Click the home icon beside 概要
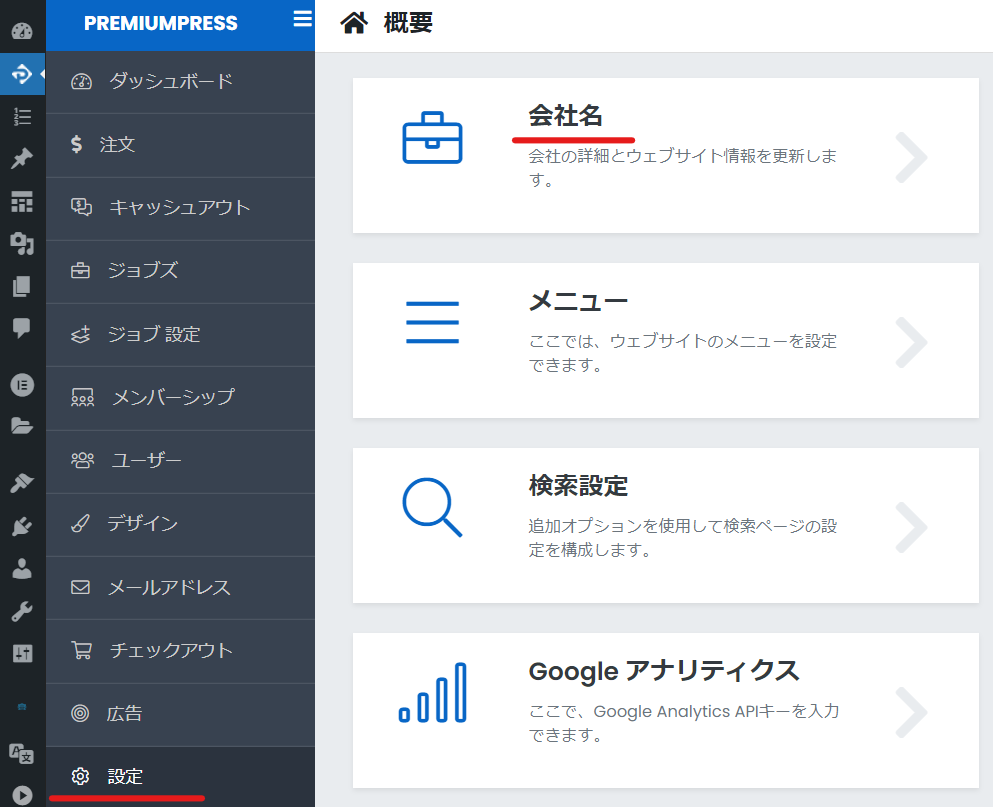This screenshot has height=807, width=993. pos(354,23)
